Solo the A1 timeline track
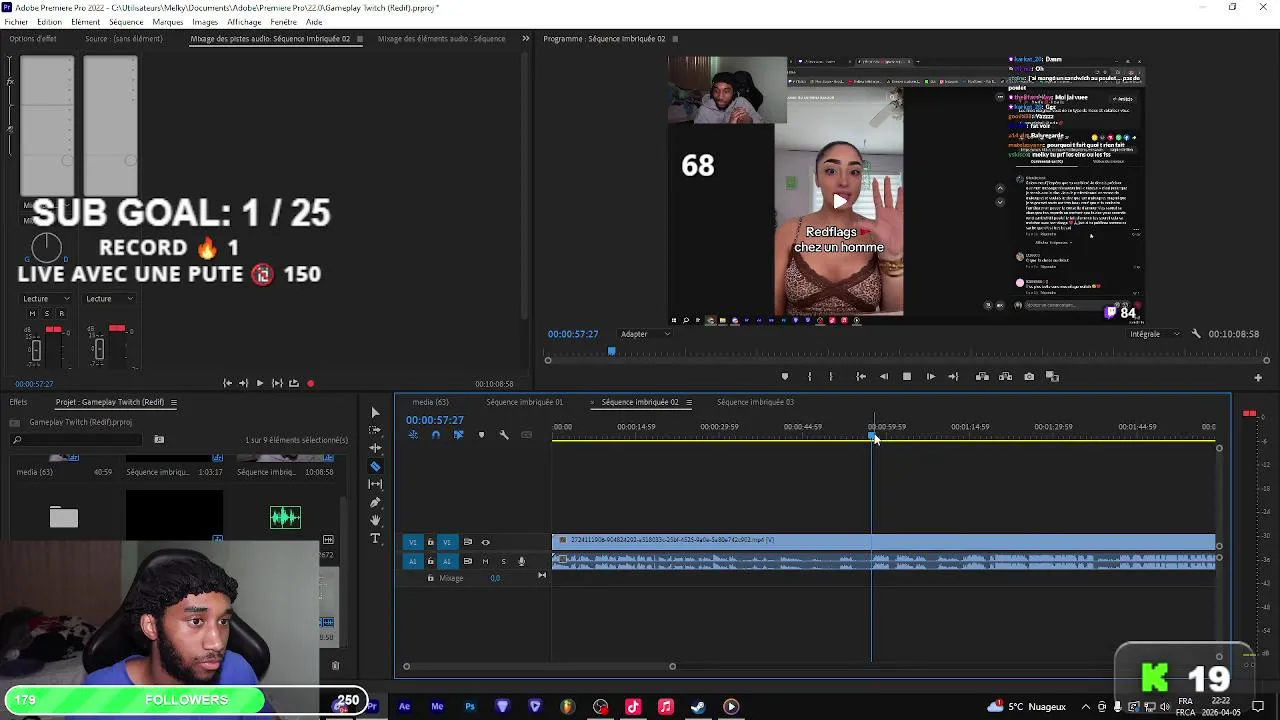Screen dimensions: 1280x720 tap(503, 561)
